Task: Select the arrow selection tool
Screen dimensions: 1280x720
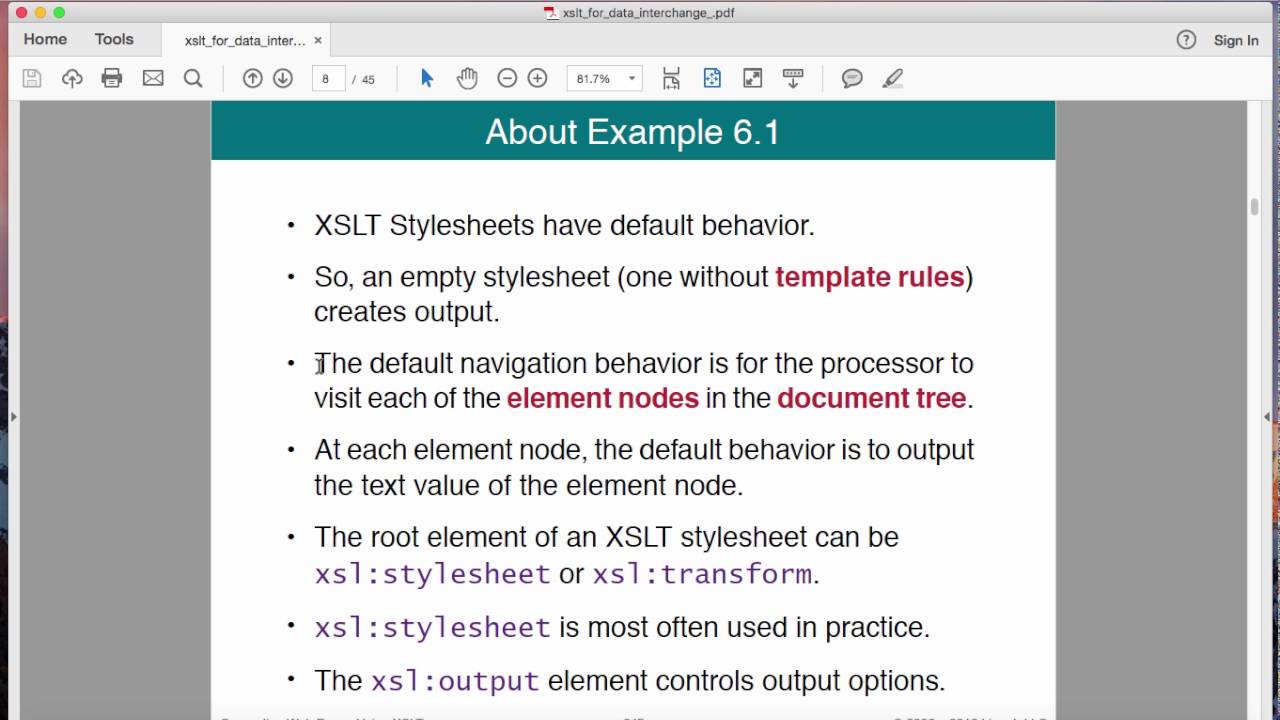Action: pos(427,78)
